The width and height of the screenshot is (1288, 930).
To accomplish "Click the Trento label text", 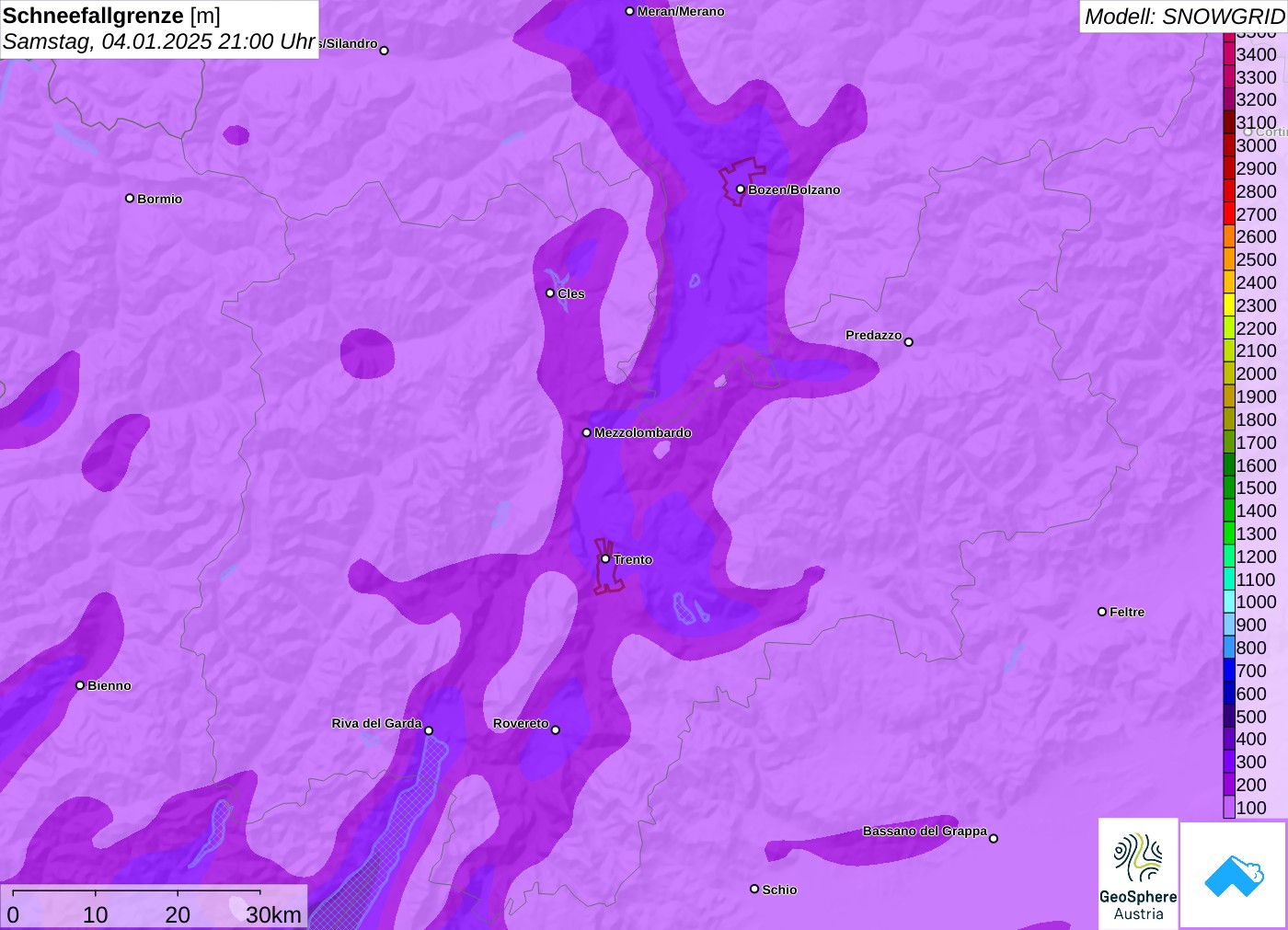I will (x=633, y=559).
